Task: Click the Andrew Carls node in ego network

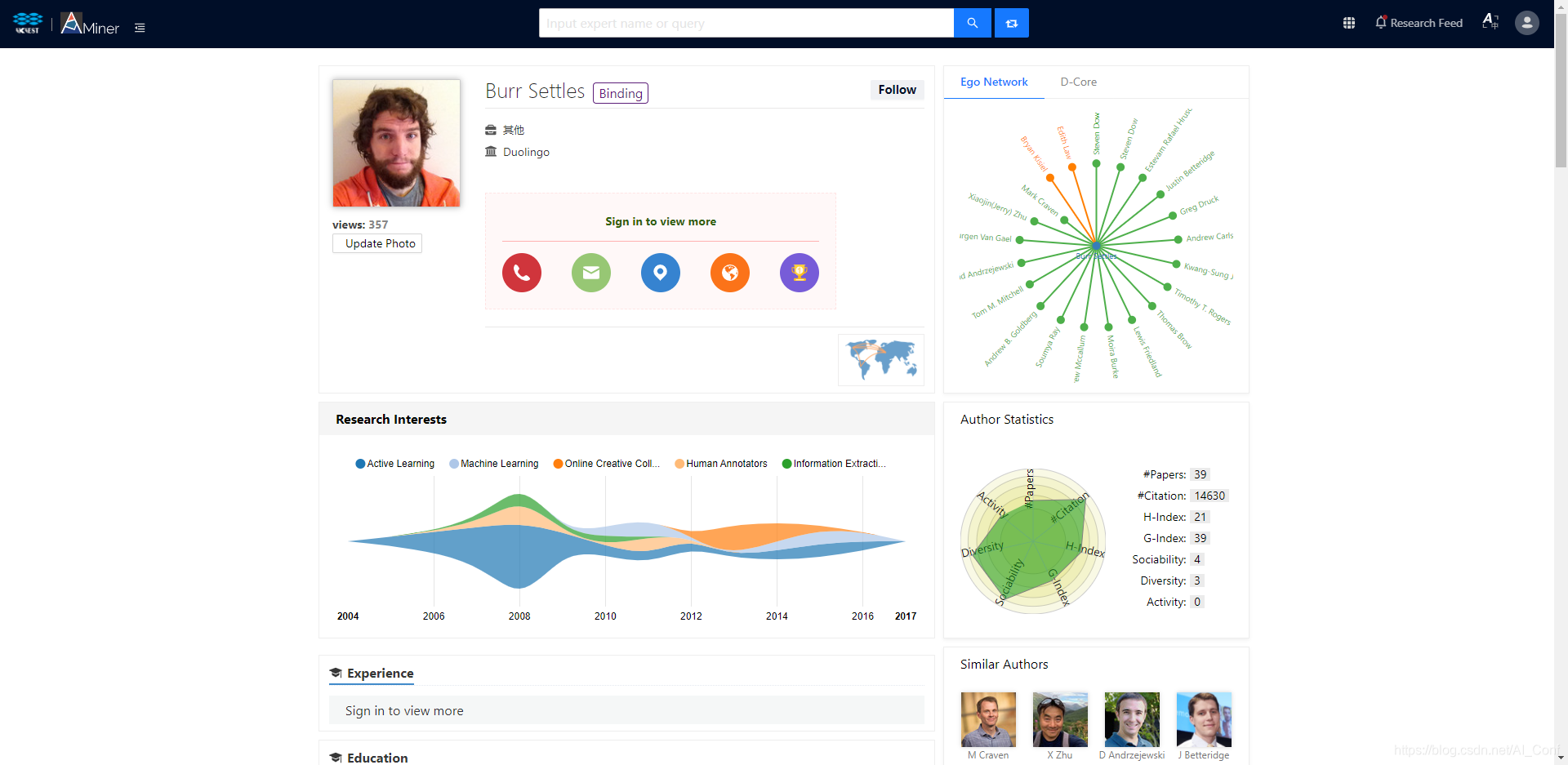Action: [x=1178, y=239]
